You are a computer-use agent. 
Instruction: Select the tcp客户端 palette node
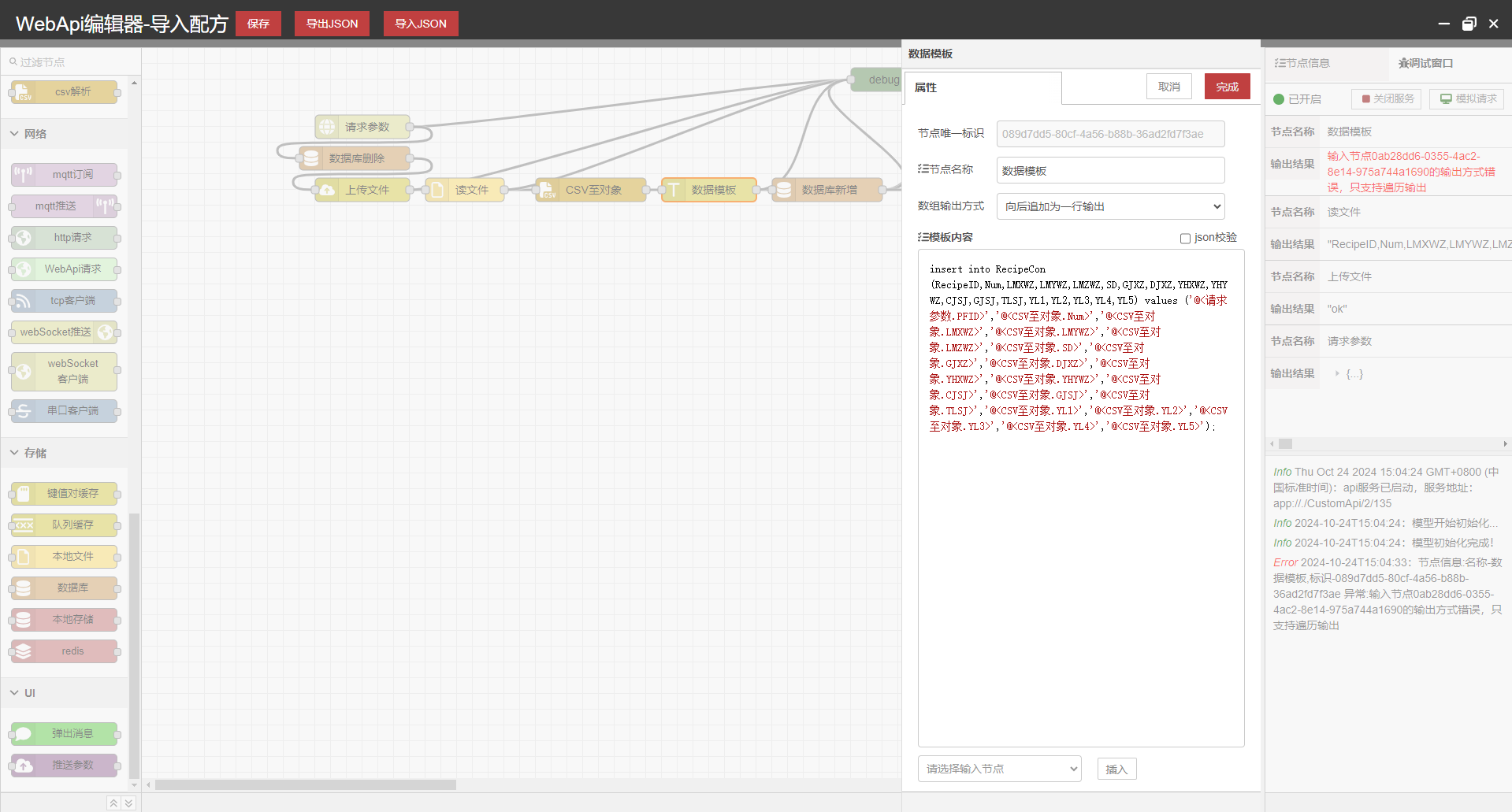(65, 301)
